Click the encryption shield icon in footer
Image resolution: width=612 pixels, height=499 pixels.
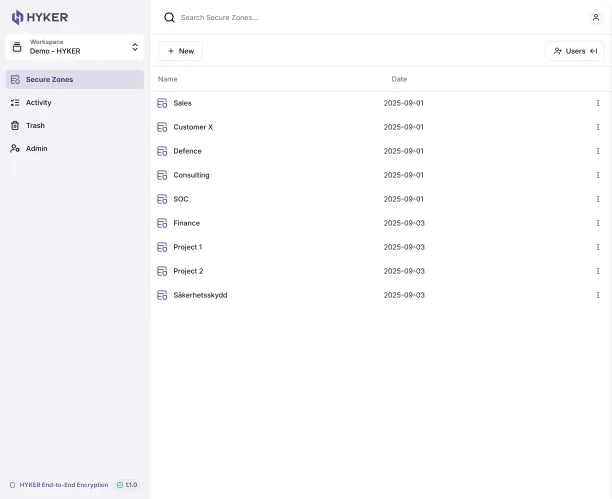(12, 485)
